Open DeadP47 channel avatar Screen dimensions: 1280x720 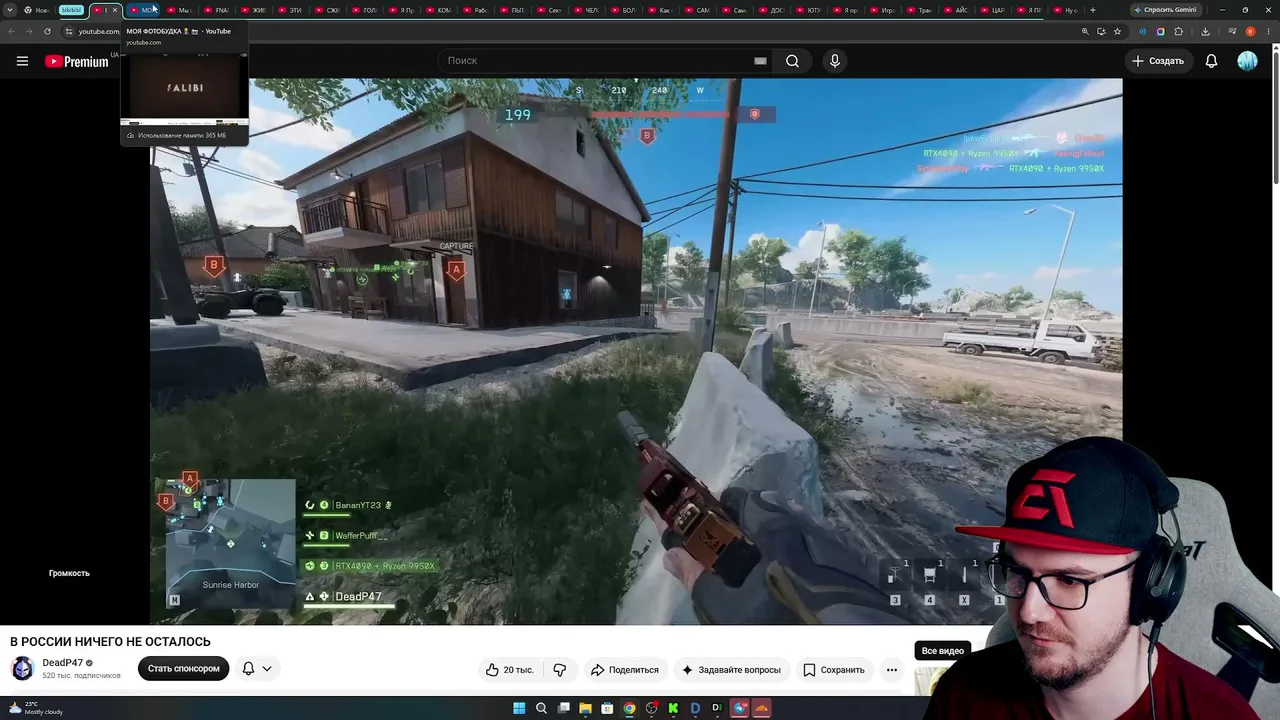pyautogui.click(x=22, y=669)
